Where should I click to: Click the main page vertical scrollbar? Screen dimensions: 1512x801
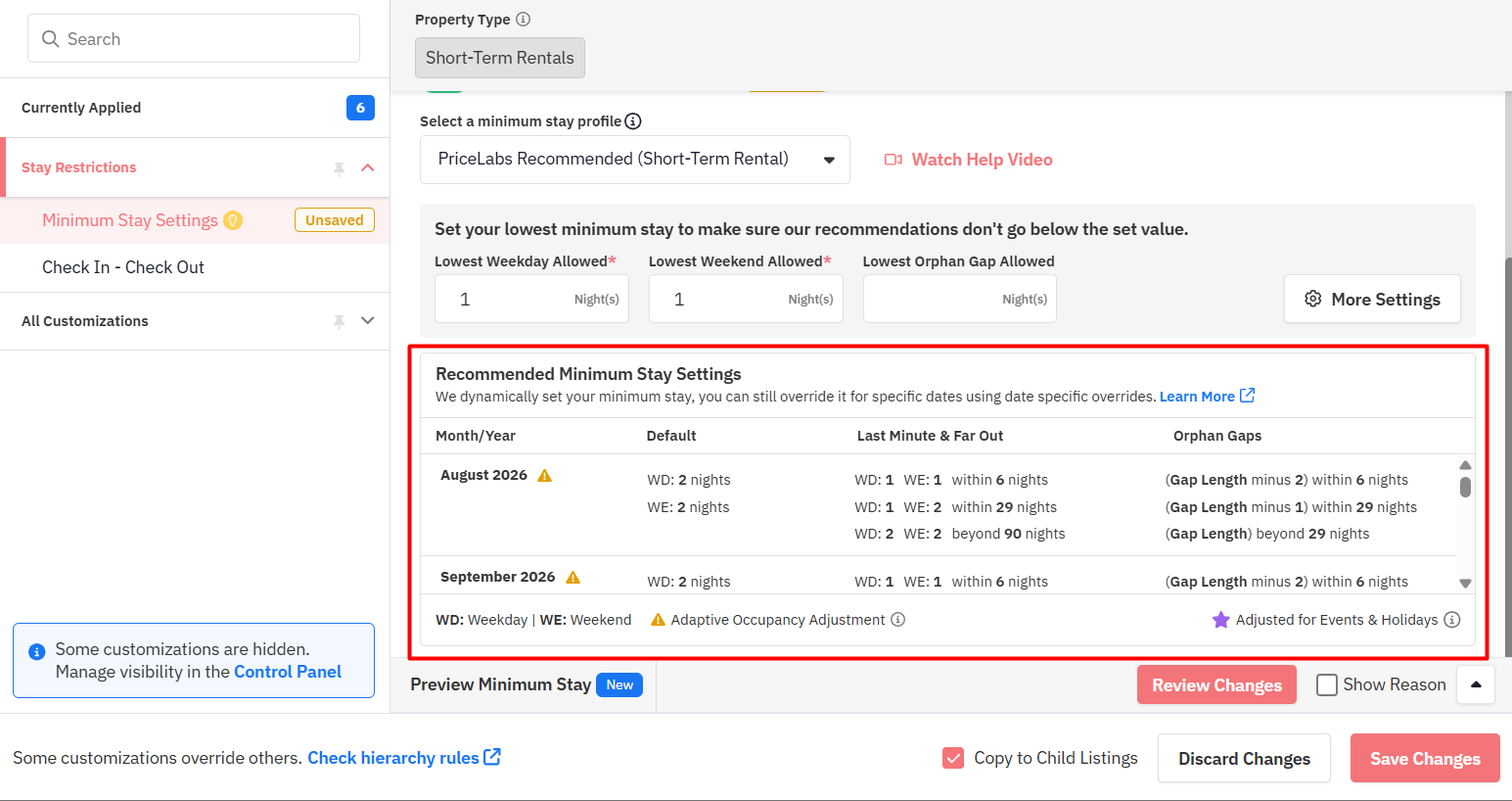[1507, 455]
